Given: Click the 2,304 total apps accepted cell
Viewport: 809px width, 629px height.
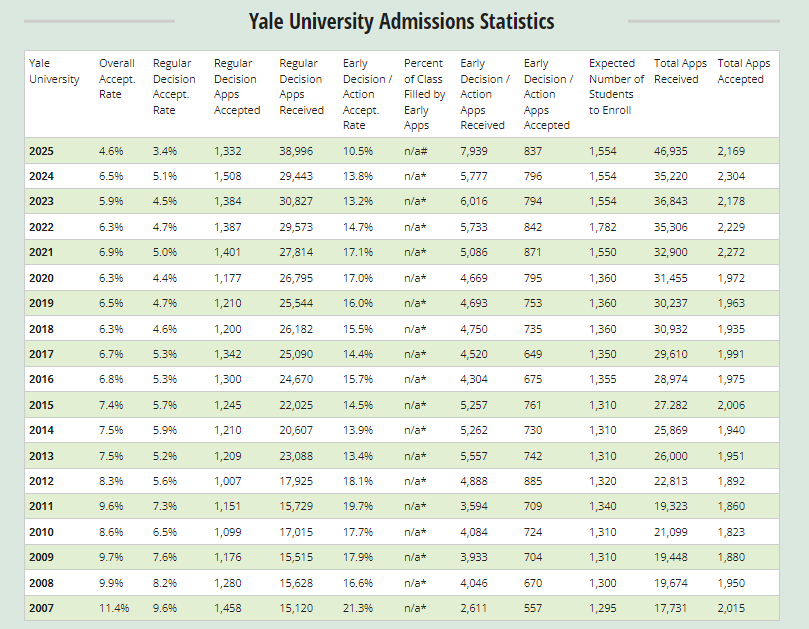Looking at the screenshot, I should [738, 176].
